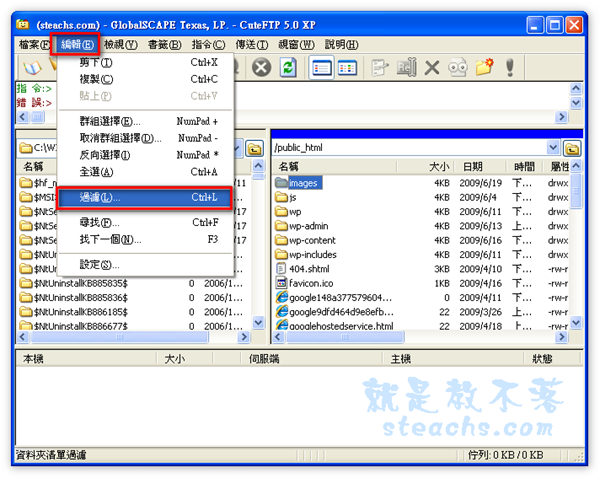Open the 指令(C) menu

tap(208, 45)
